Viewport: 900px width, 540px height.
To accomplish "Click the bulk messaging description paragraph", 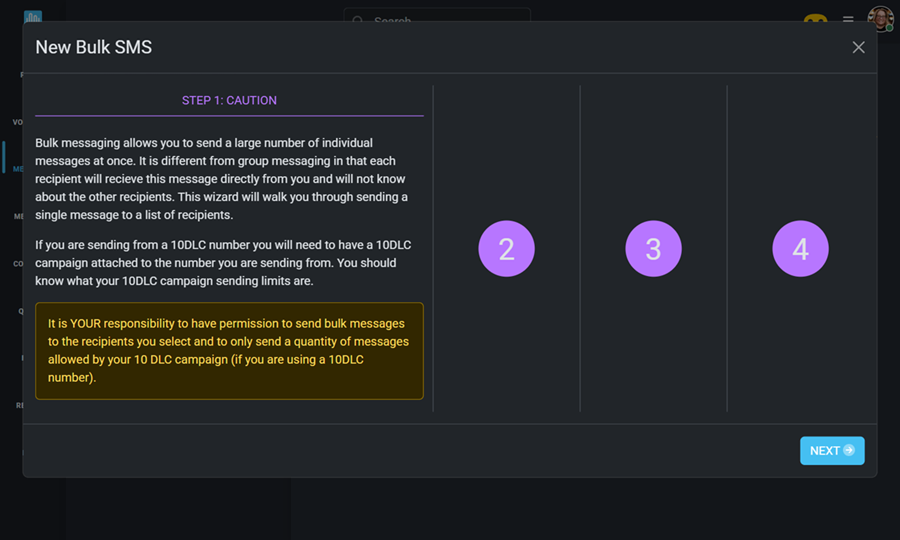I will point(222,179).
